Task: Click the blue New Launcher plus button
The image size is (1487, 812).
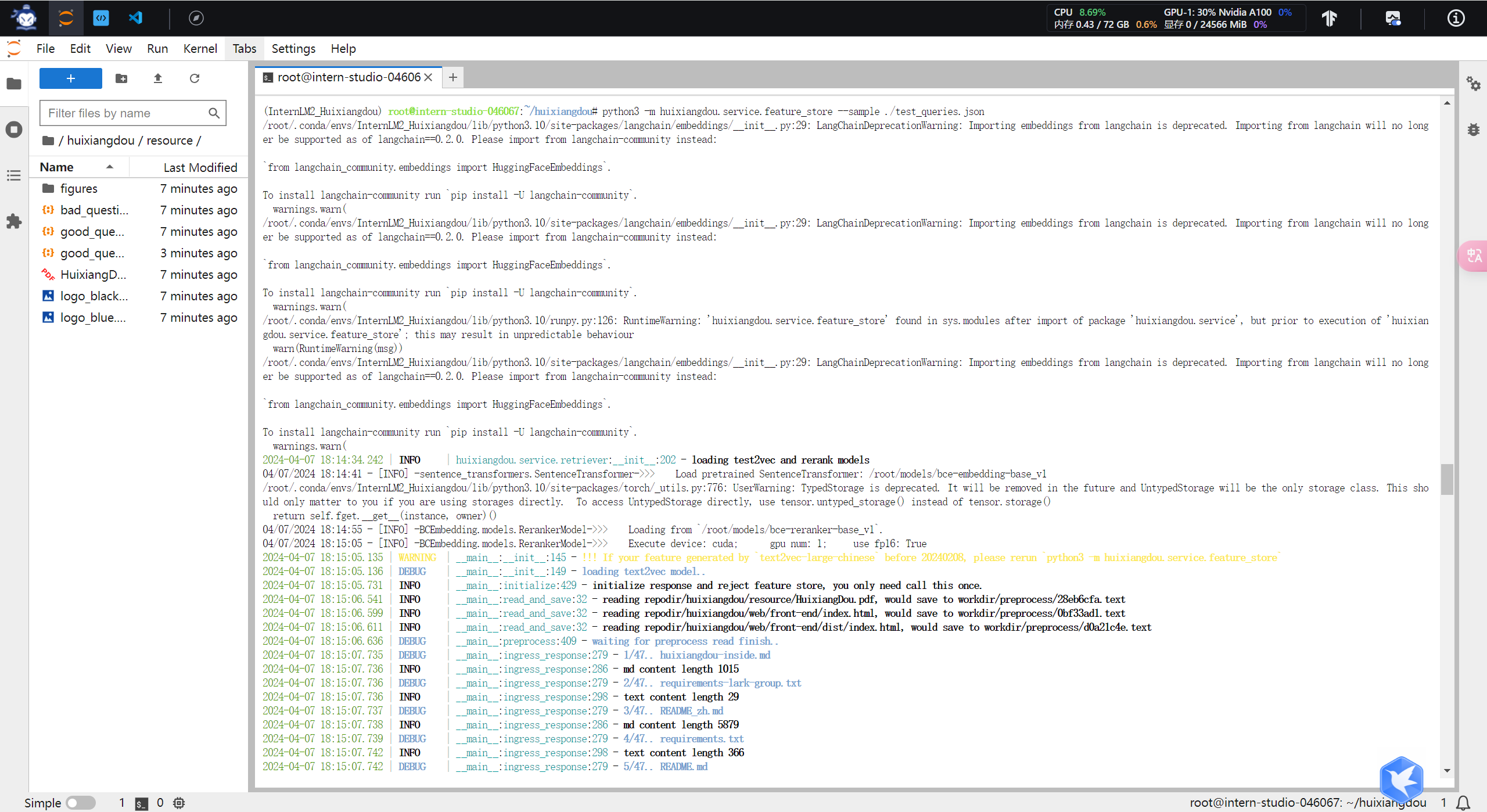Action: pyautogui.click(x=71, y=78)
